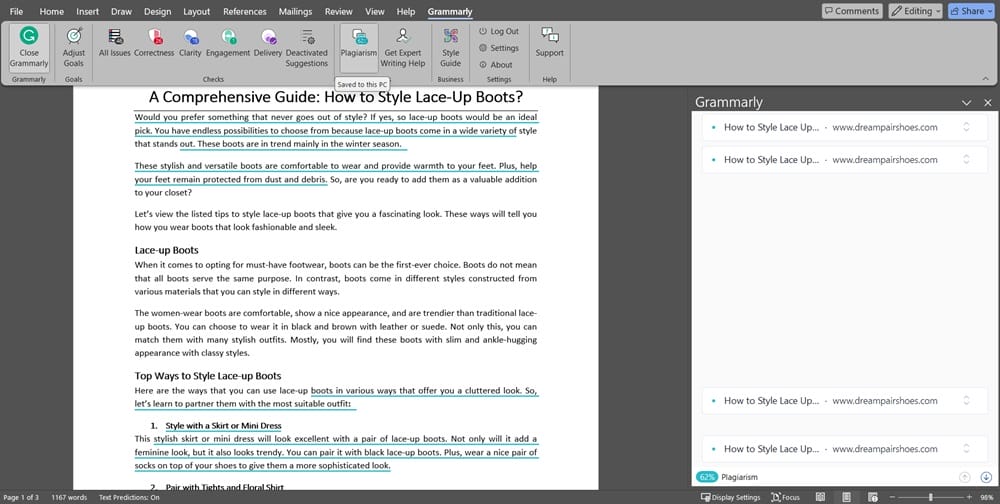Click the "Top Ways to Style Lace-up Boots" heading

tap(208, 376)
